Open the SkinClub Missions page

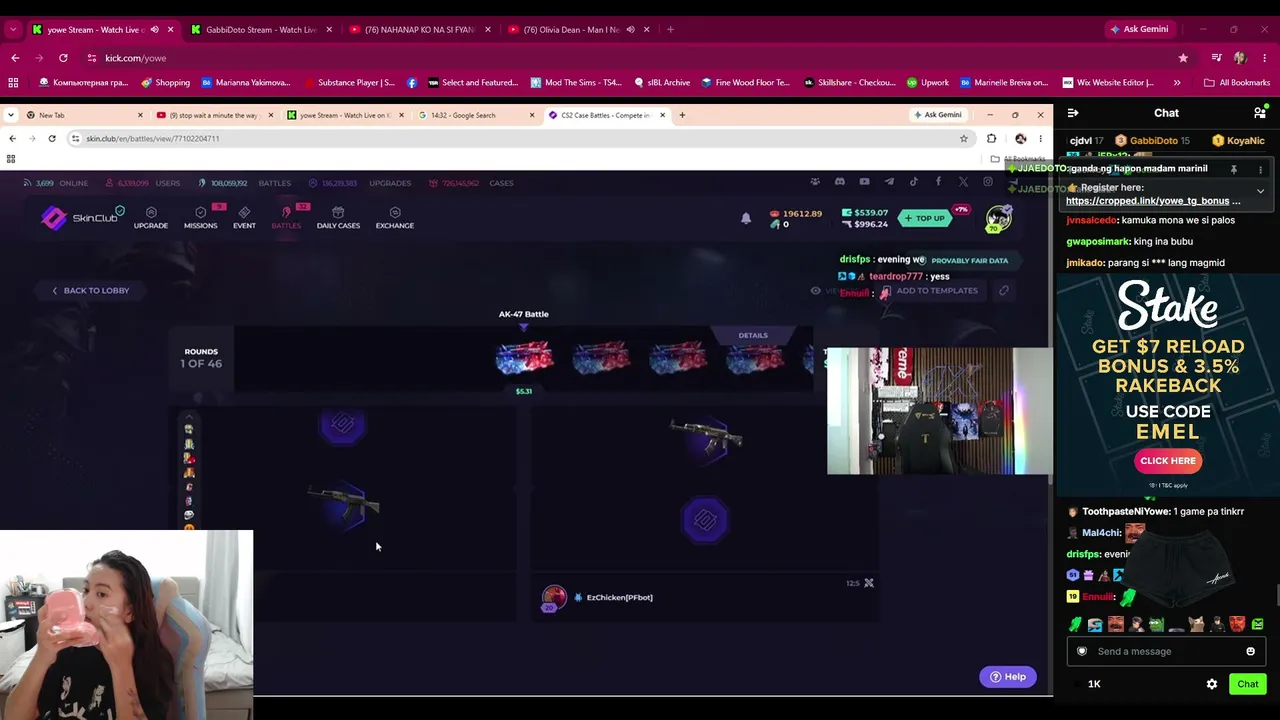[x=200, y=217]
